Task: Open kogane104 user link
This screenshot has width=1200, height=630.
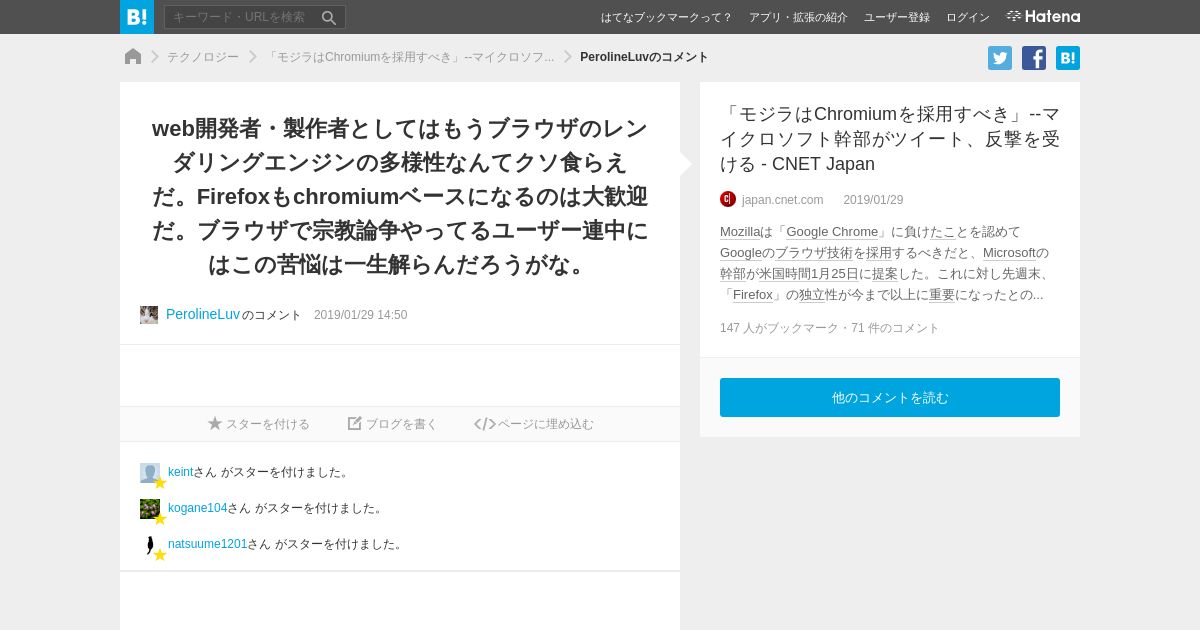Action: pos(197,508)
